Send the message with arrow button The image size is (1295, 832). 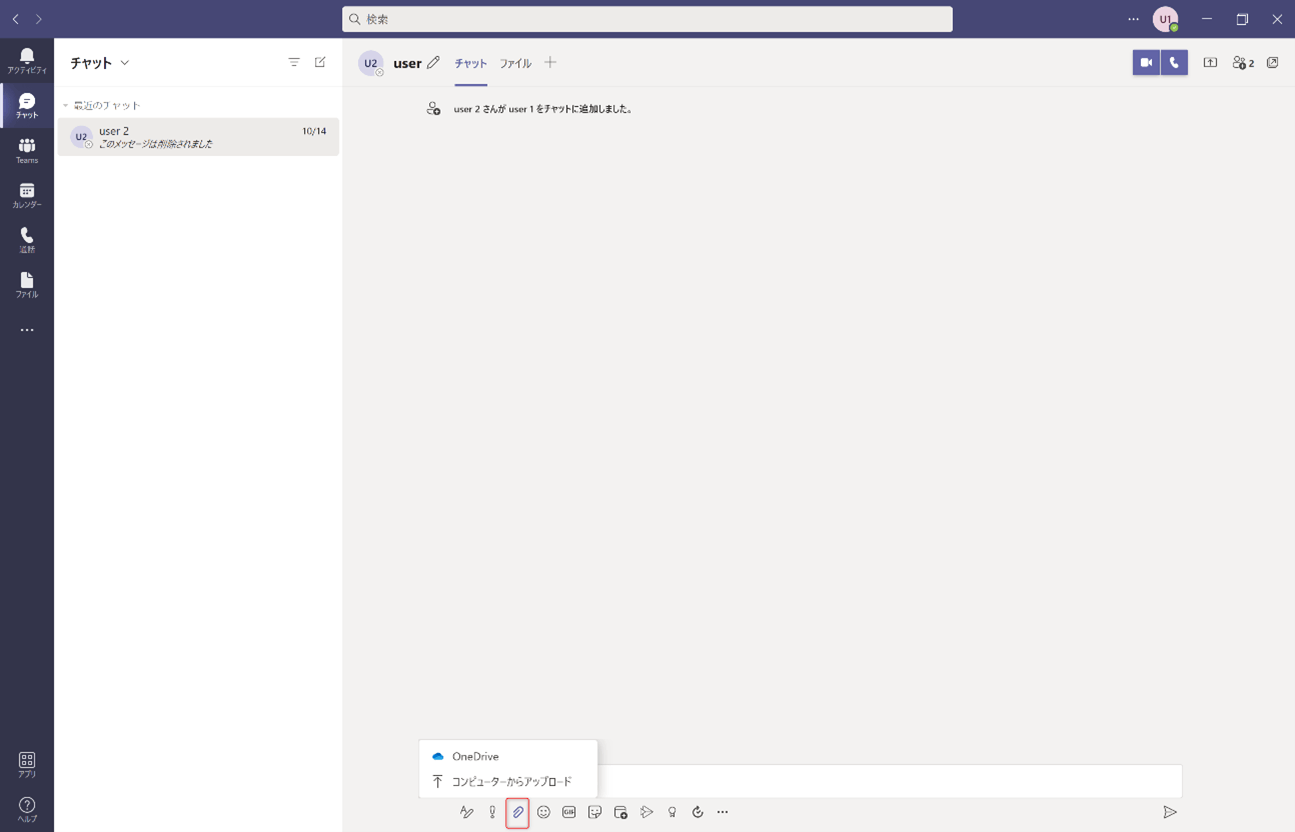click(1169, 812)
